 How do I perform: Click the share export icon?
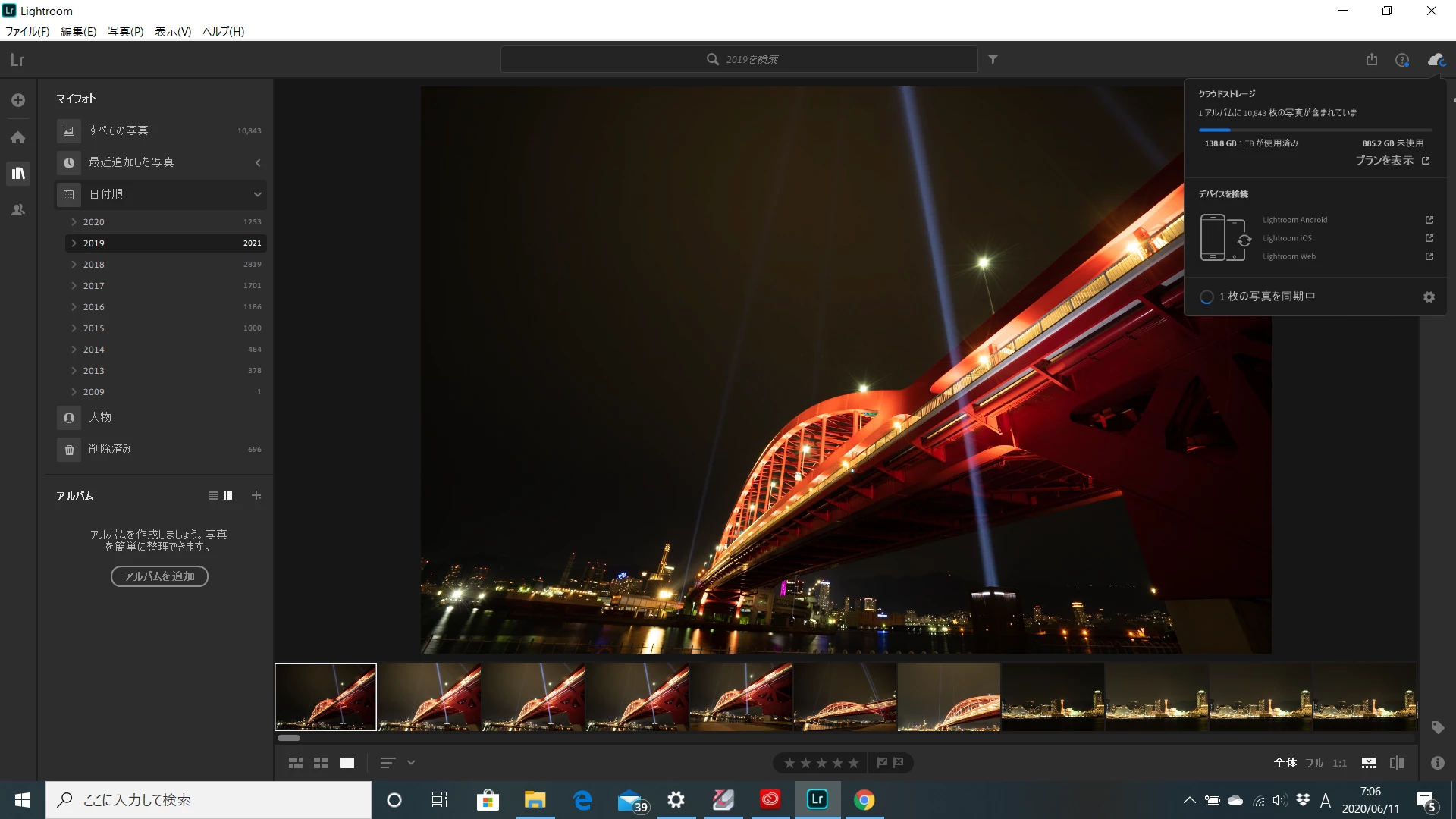pyautogui.click(x=1371, y=59)
